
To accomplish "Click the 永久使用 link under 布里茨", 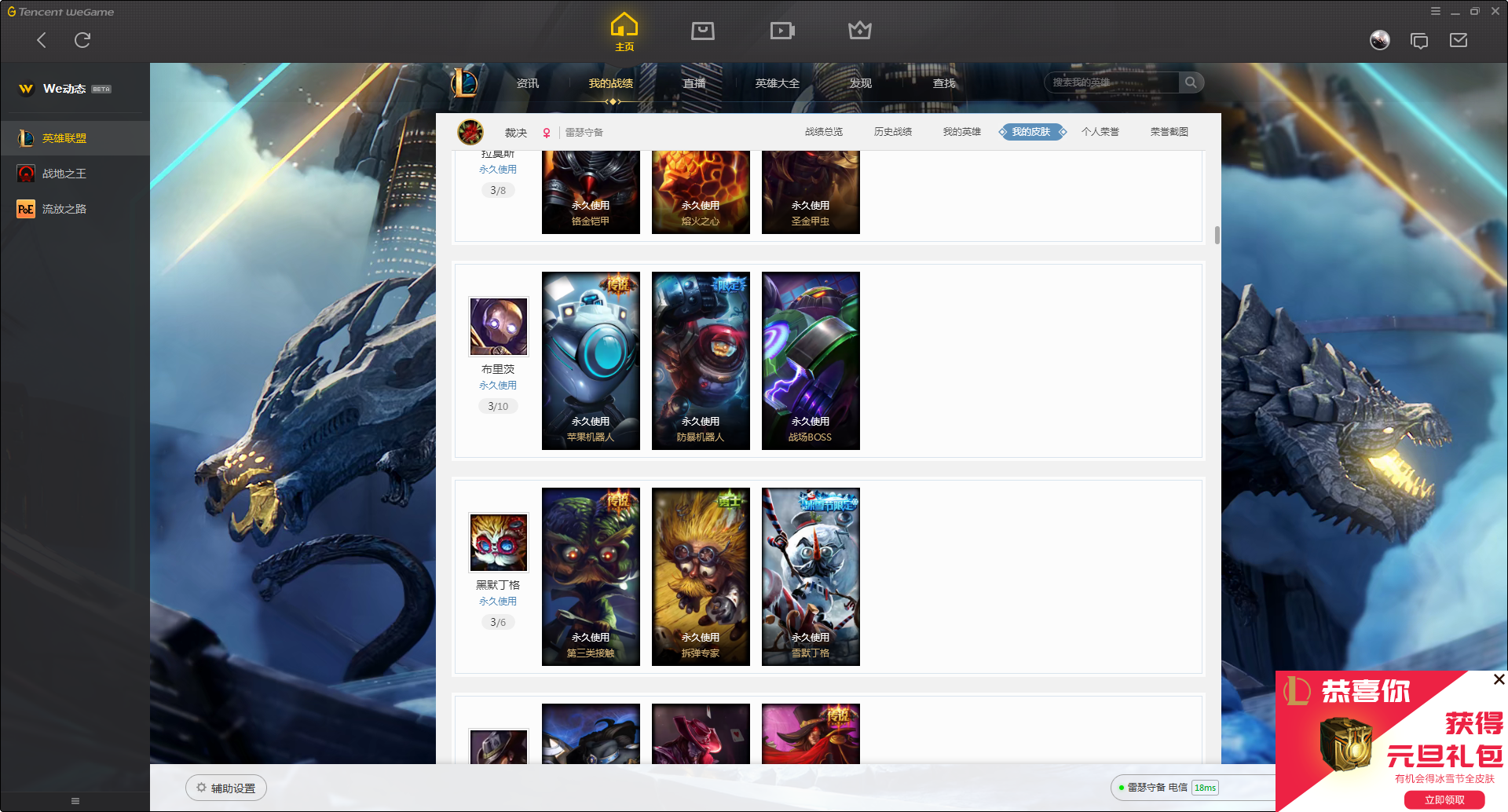I will tap(498, 386).
